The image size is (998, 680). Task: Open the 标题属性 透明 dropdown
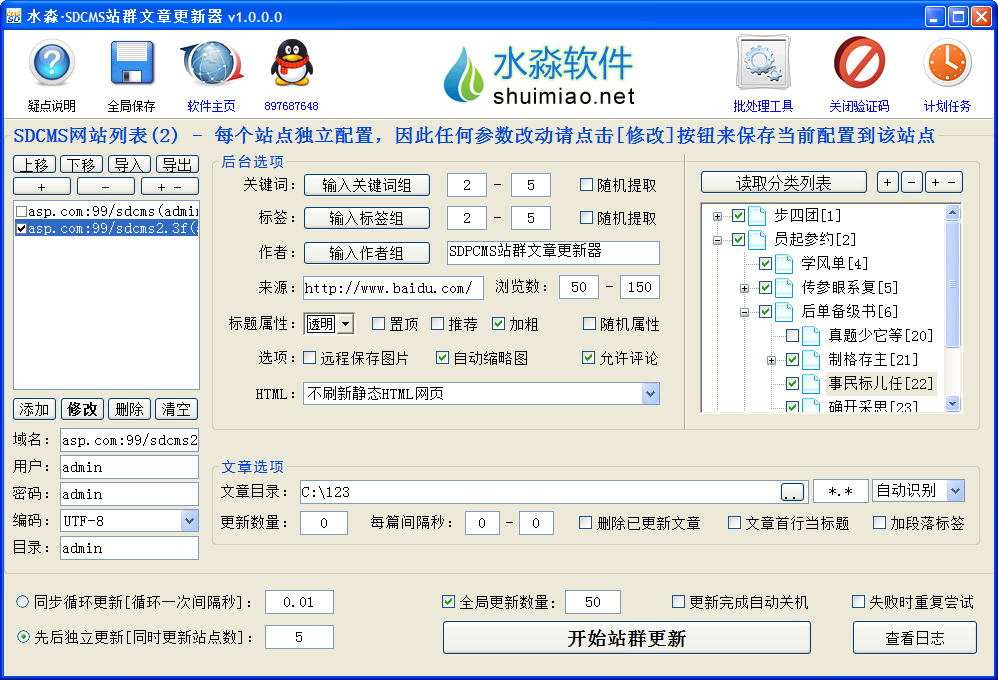pos(345,323)
